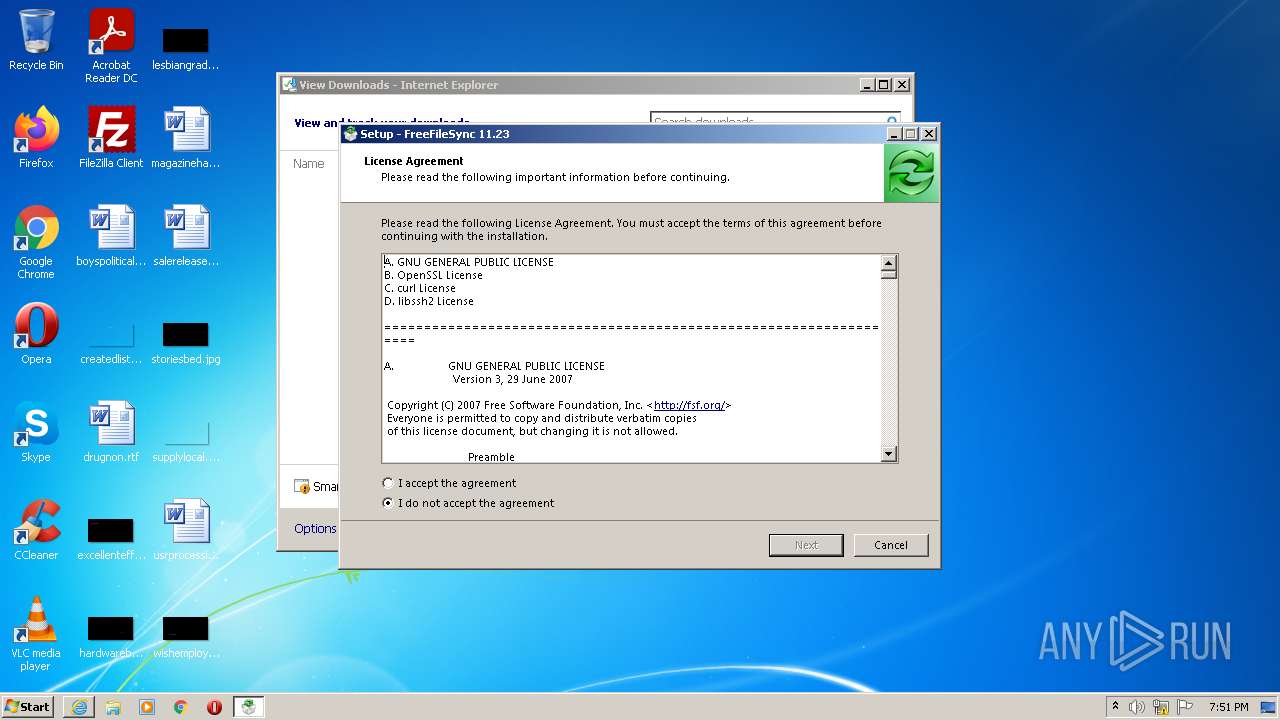1280x720 pixels.
Task: Launch Acrobat Reader DC shortcut
Action: coord(111,46)
